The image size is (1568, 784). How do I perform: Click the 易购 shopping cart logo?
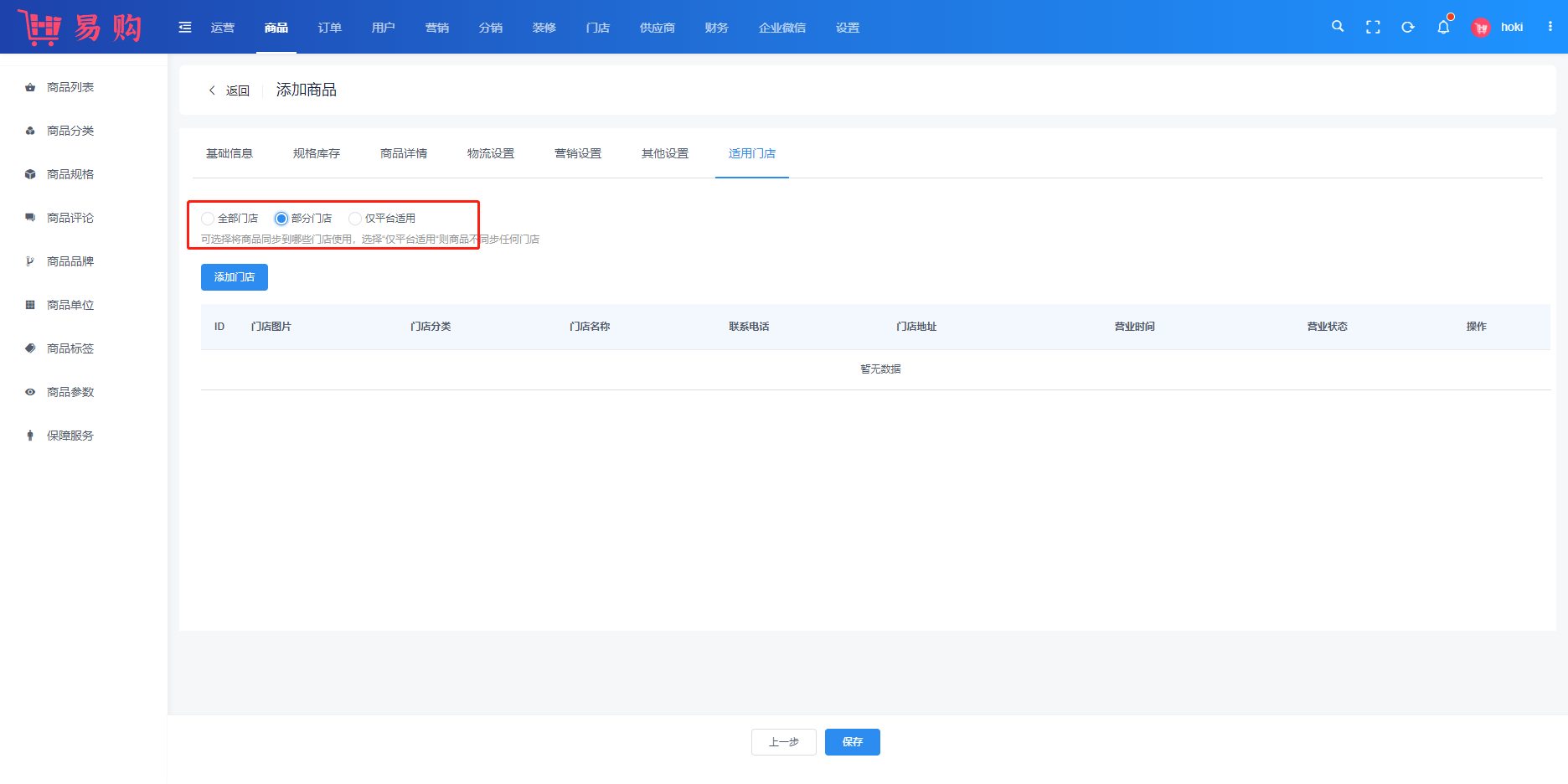tap(80, 27)
